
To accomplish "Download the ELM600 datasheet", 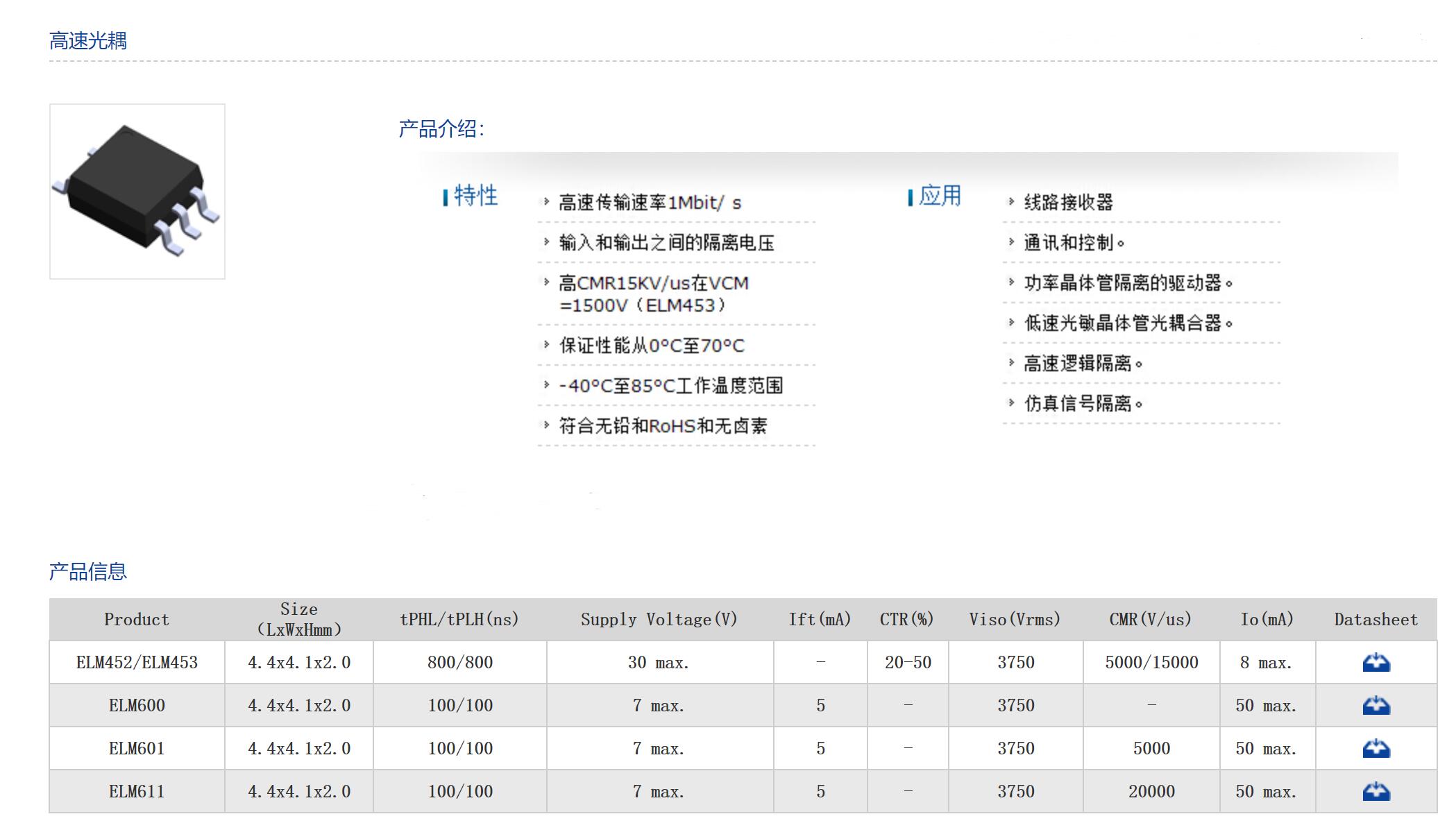I will pyautogui.click(x=1375, y=706).
